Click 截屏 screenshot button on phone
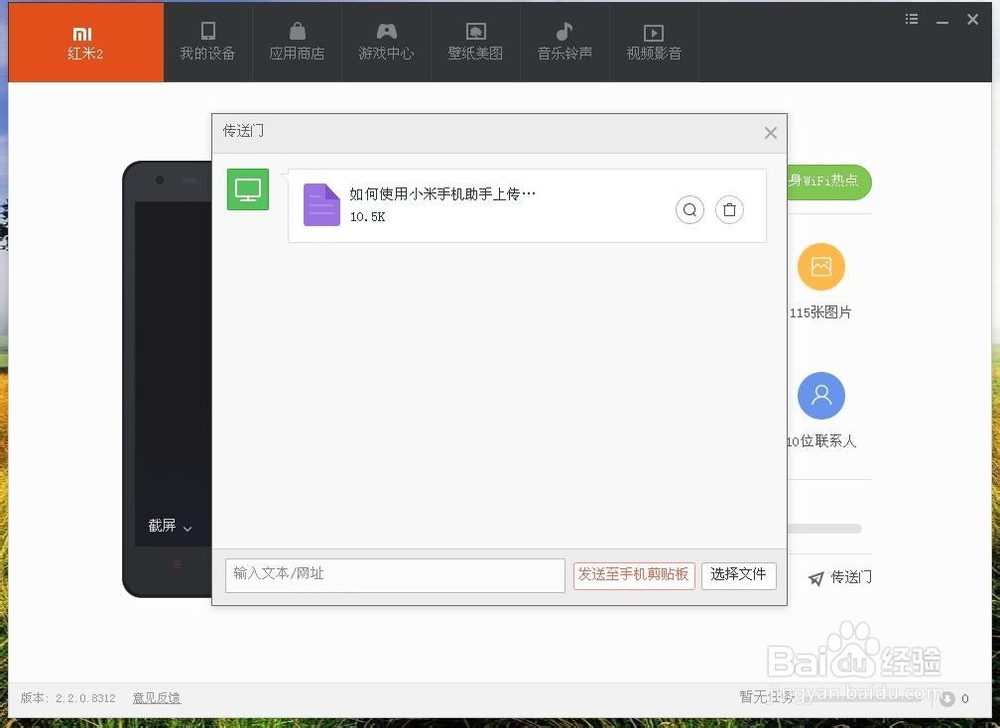This screenshot has width=1000, height=728. [x=162, y=526]
